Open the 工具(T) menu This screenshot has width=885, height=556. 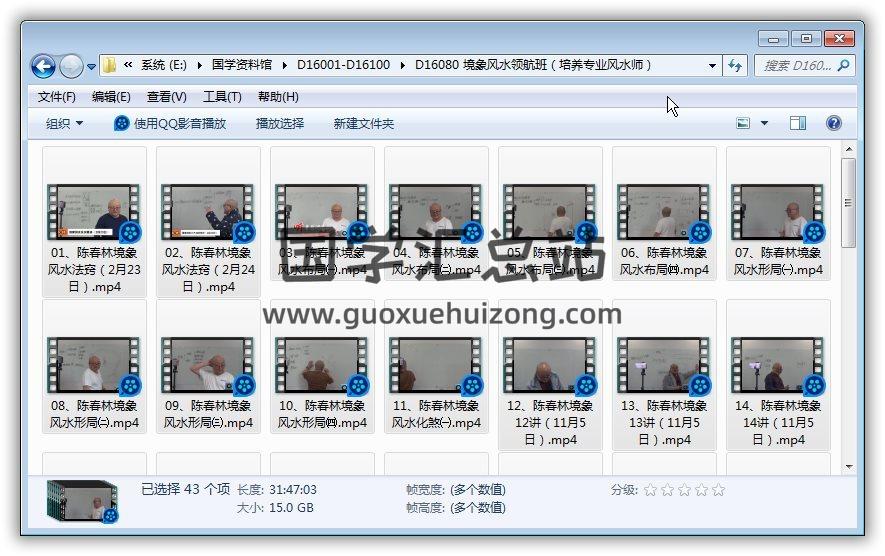coord(222,97)
